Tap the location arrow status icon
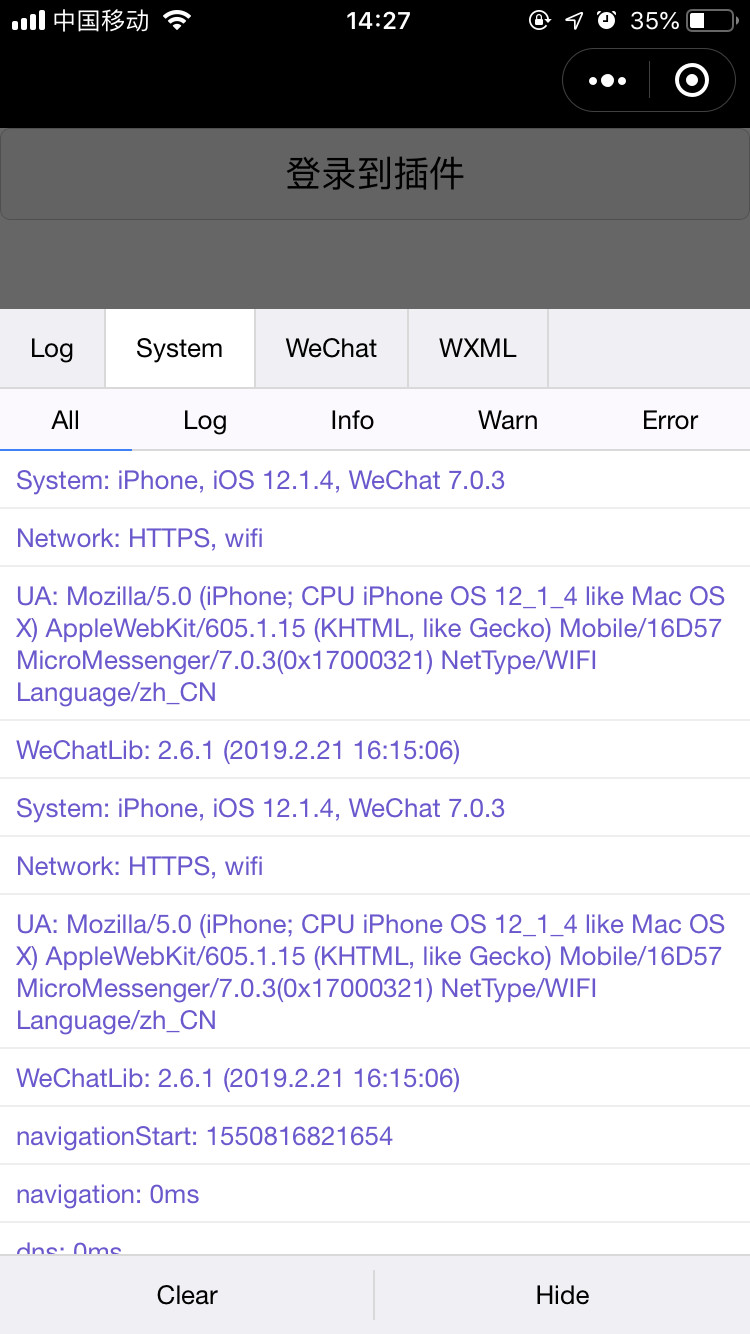 [x=573, y=20]
